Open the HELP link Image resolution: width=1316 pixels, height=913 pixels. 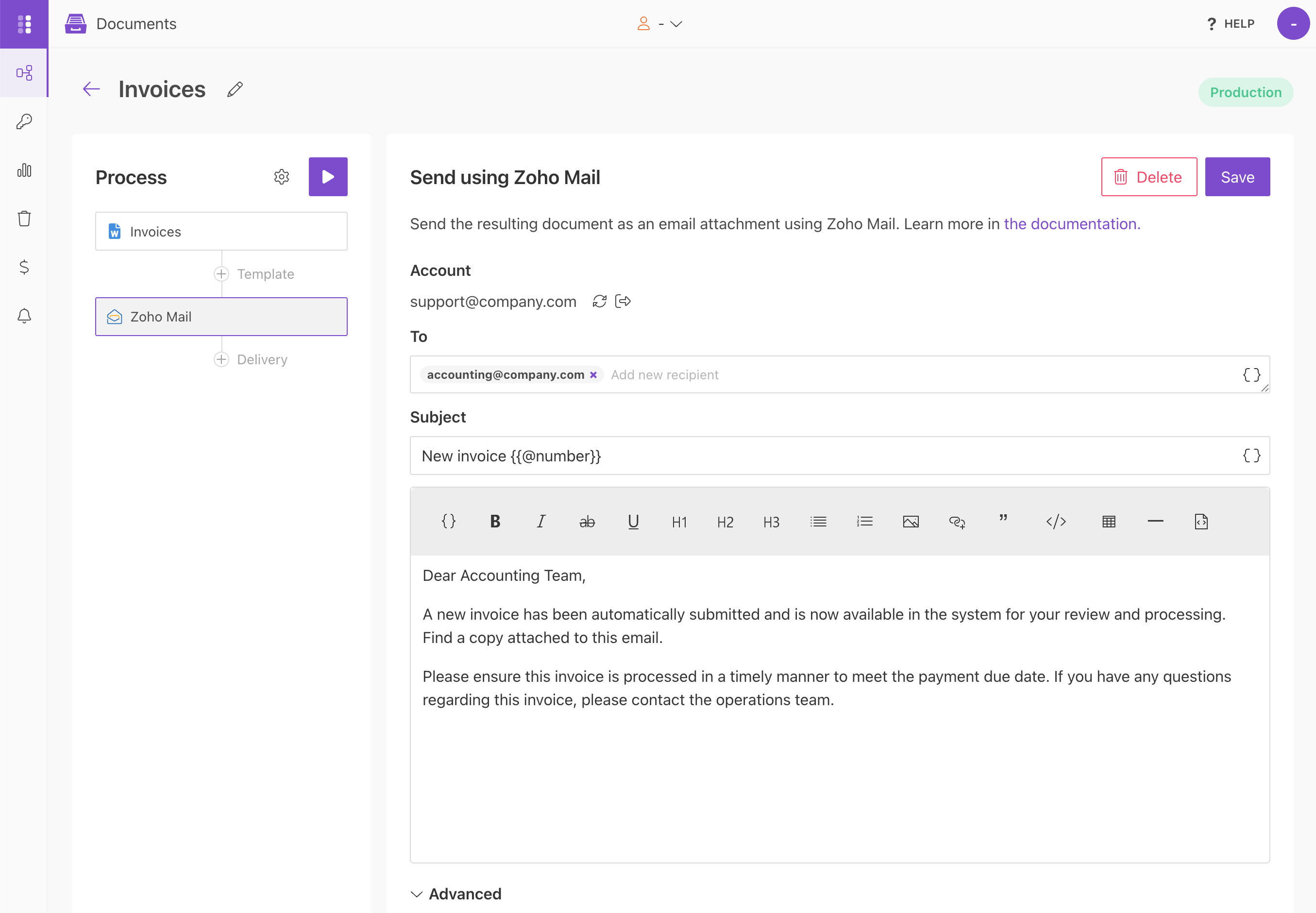1230,24
